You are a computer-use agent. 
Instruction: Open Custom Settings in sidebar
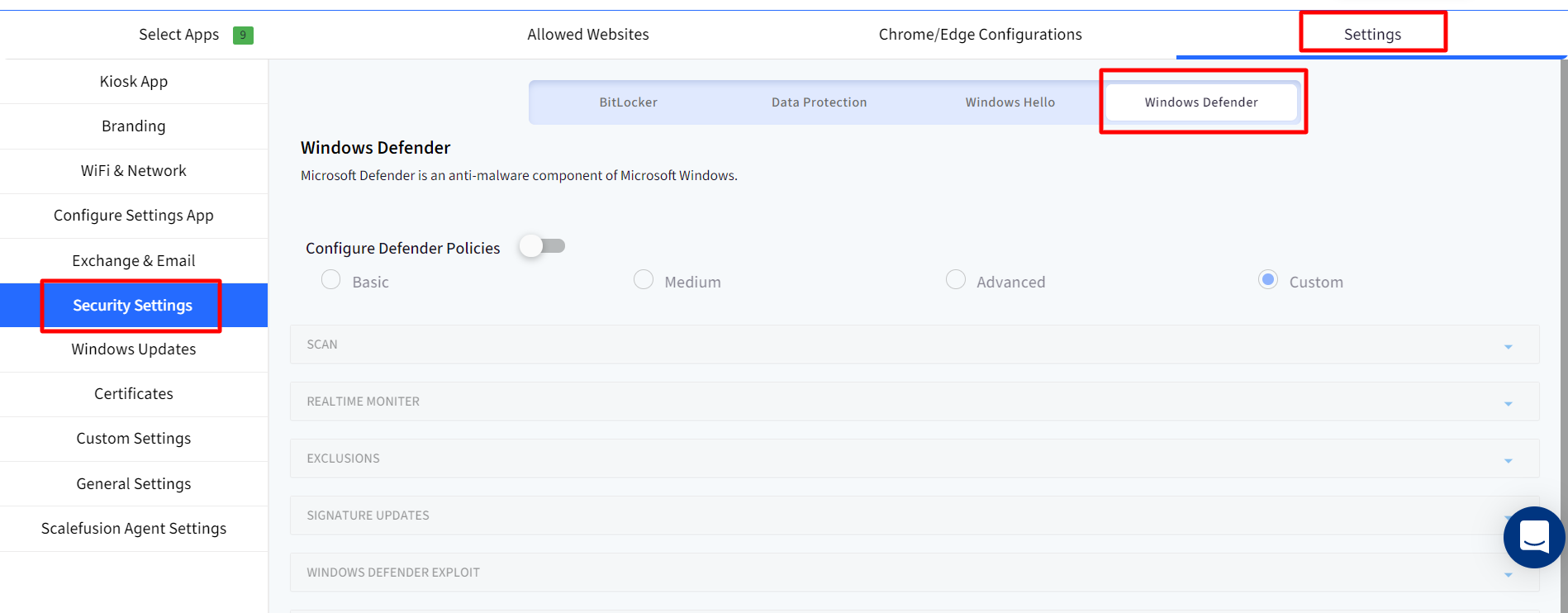point(134,439)
